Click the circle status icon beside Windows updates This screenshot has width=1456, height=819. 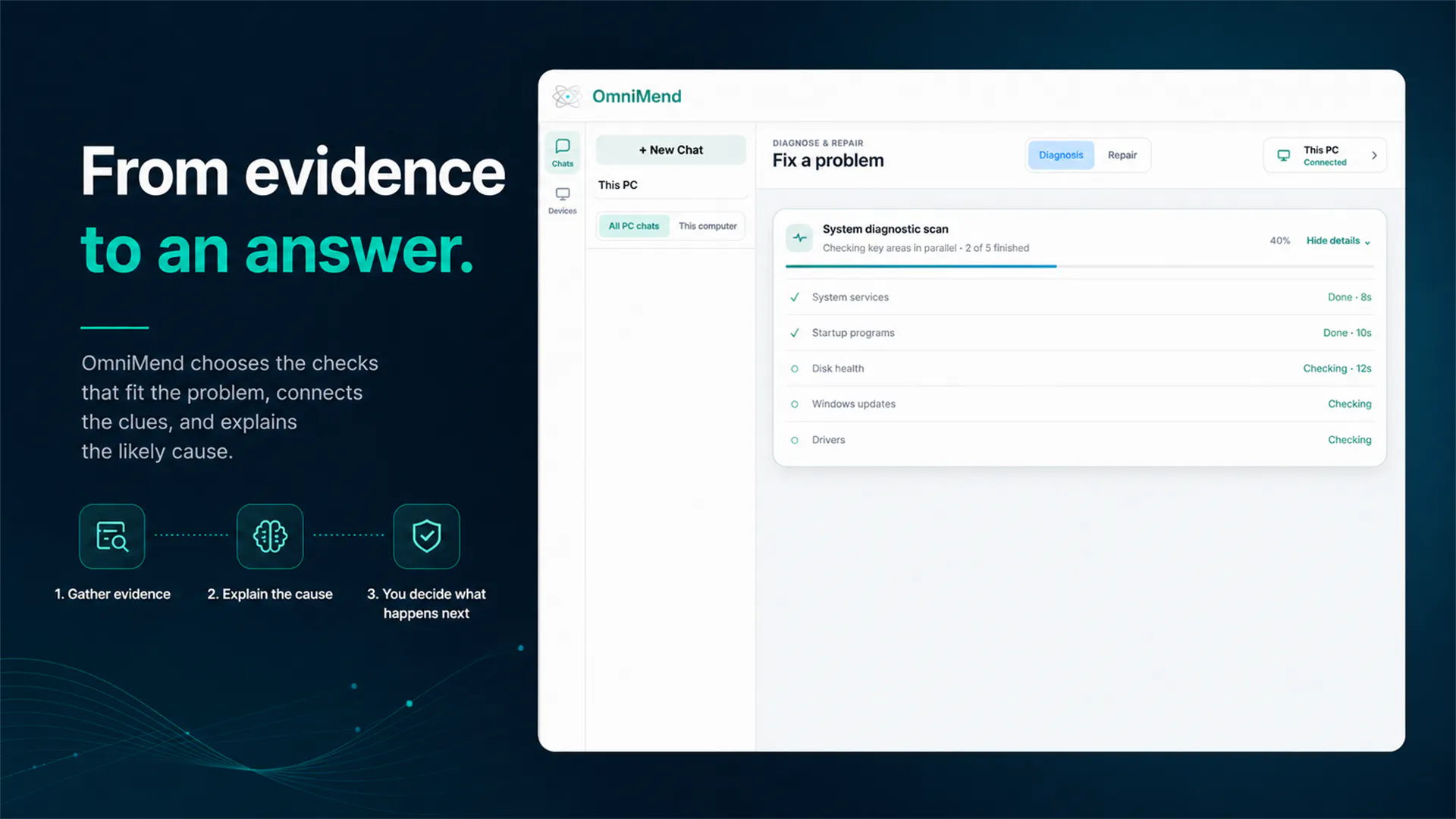[795, 404]
